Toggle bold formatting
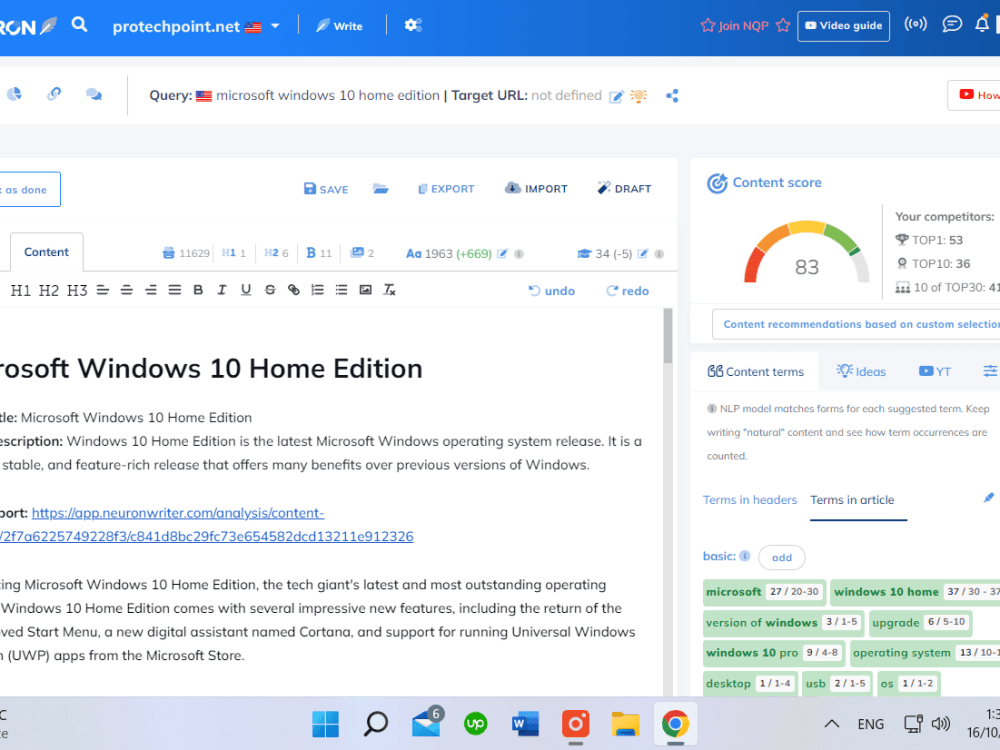 (x=198, y=290)
